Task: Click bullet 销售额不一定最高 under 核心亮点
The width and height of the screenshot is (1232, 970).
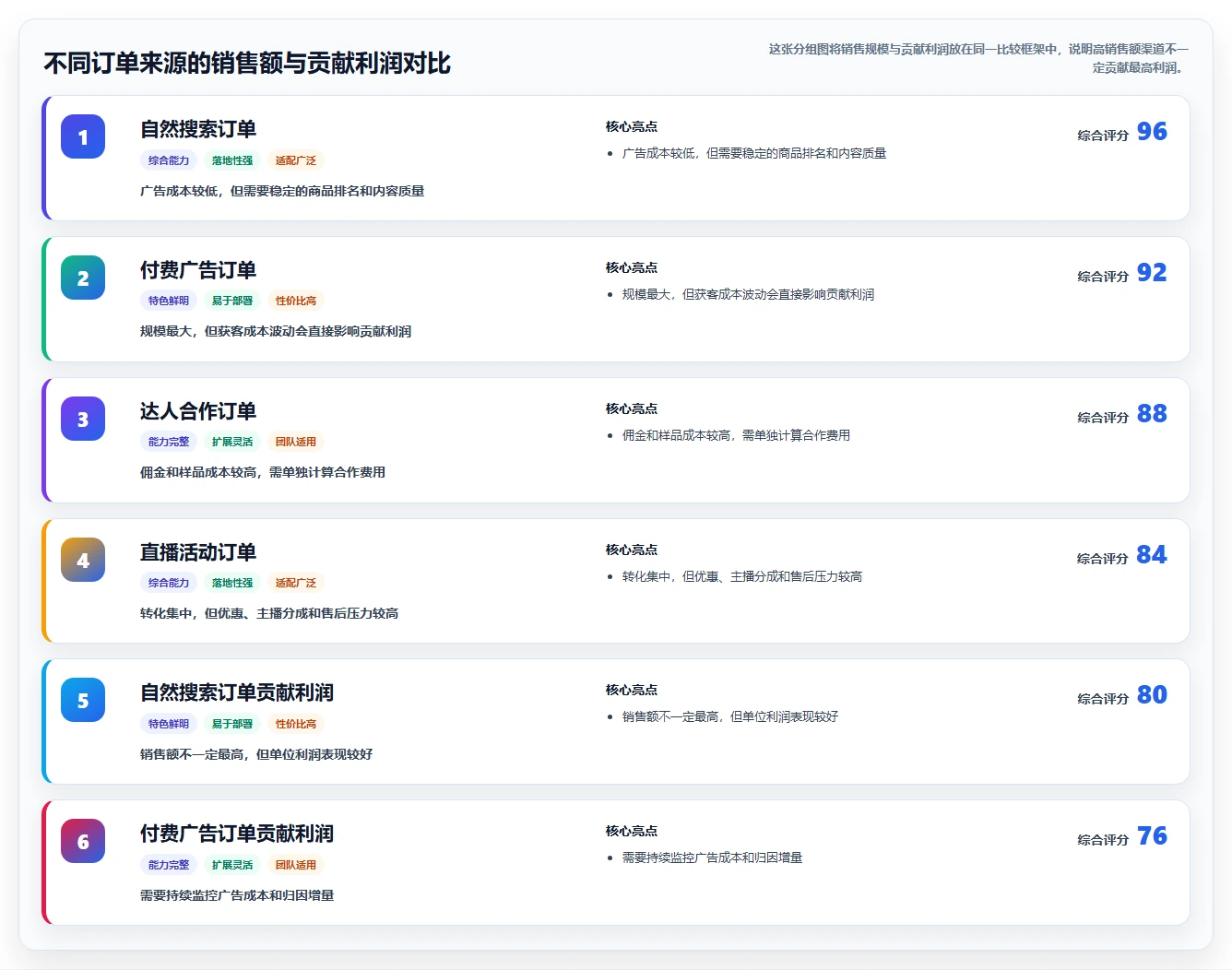Action: [730, 716]
